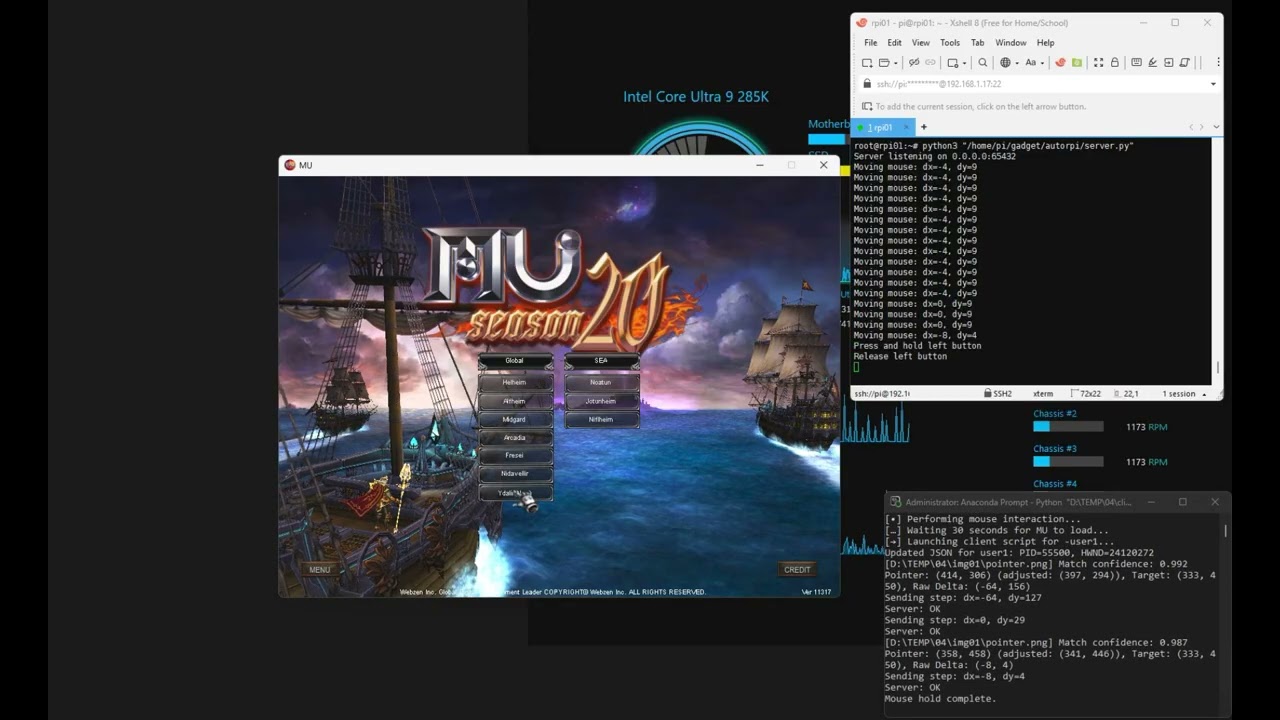Click the Anaconda Prompt title bar icon

[x=896, y=502]
